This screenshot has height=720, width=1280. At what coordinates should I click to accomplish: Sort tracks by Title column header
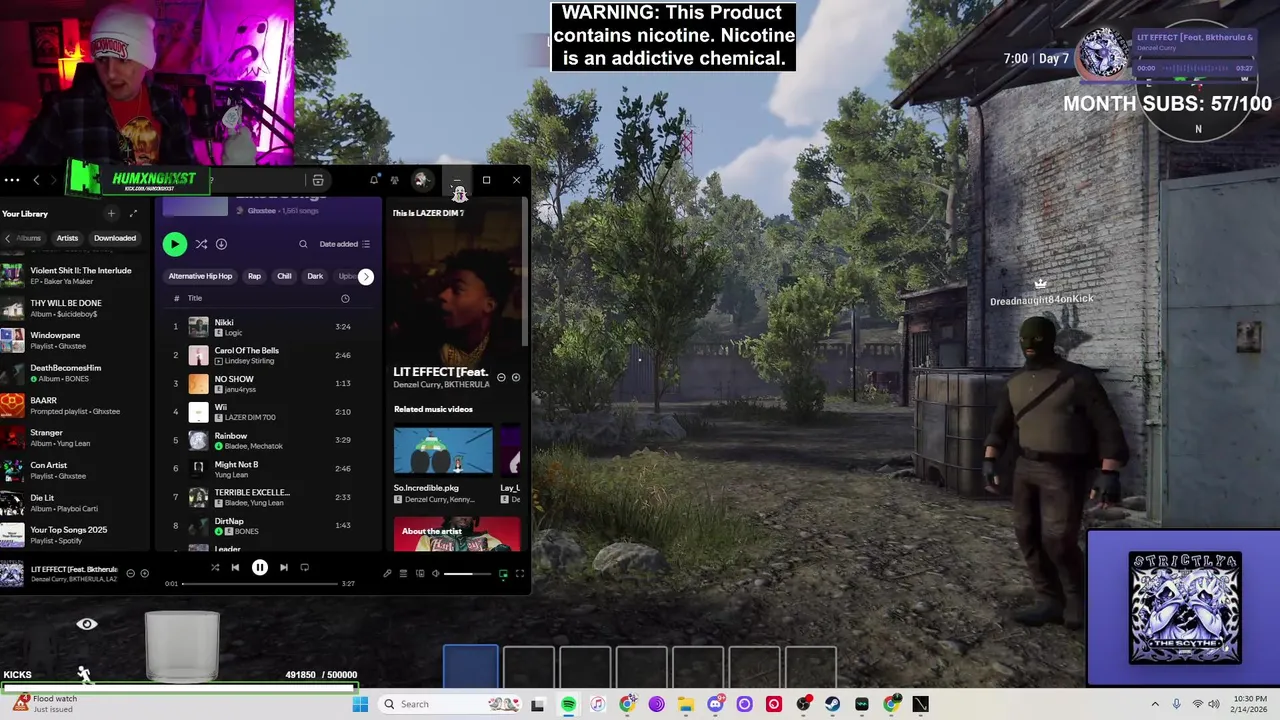point(195,298)
